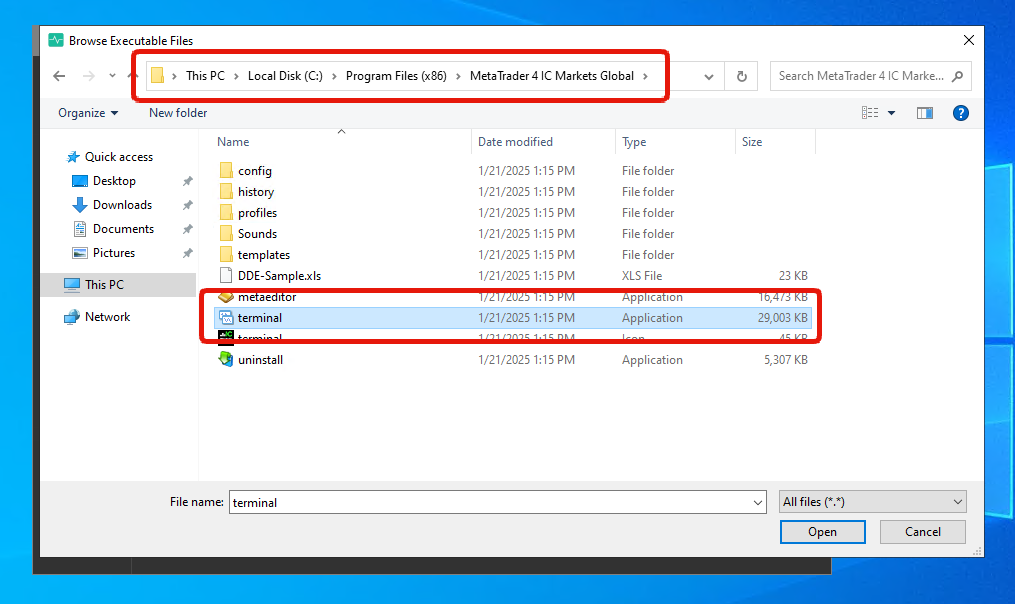Click the DDE-Sample.xls file icon
Viewport: 1015px width, 604px height.
tap(226, 275)
